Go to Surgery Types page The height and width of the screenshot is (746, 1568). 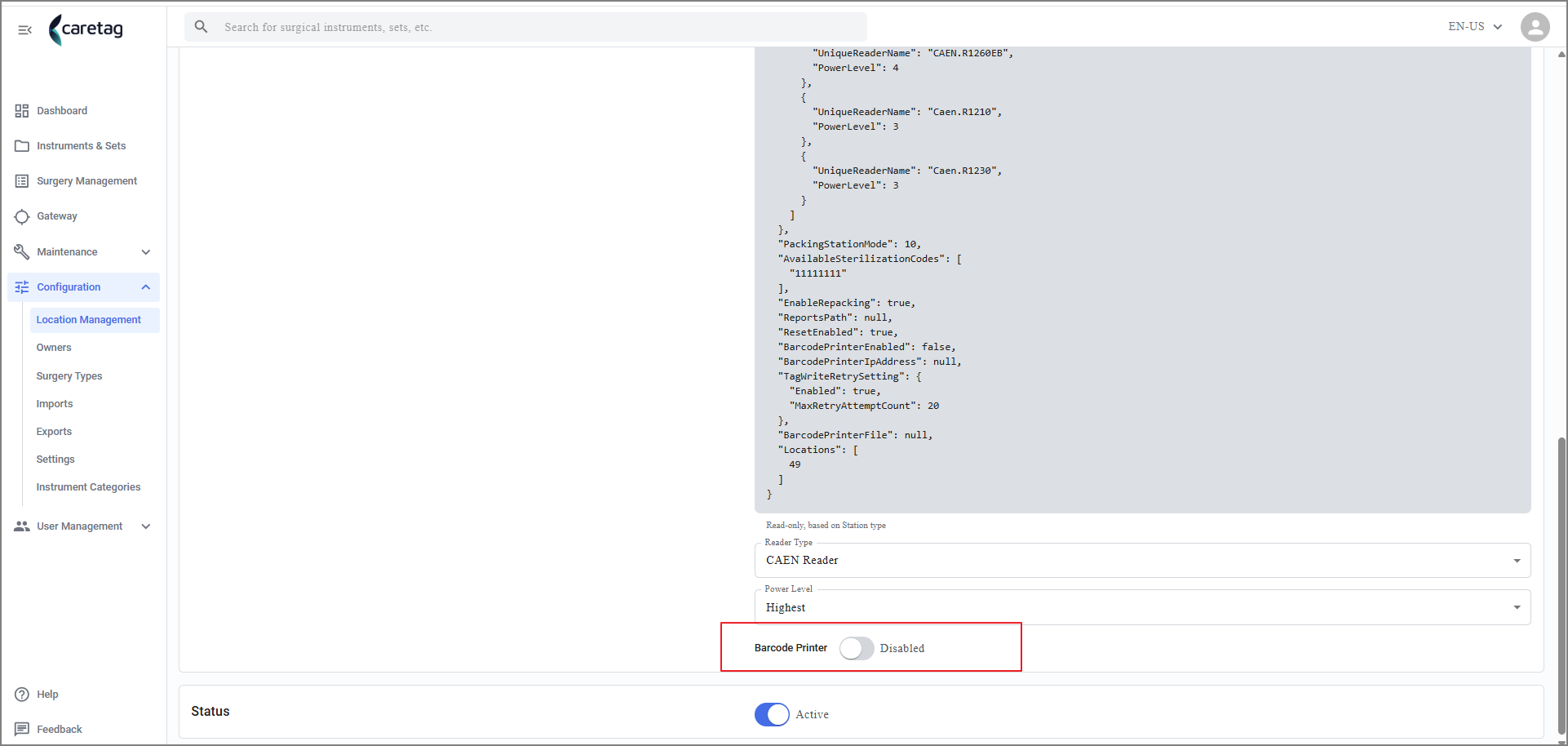tap(69, 376)
